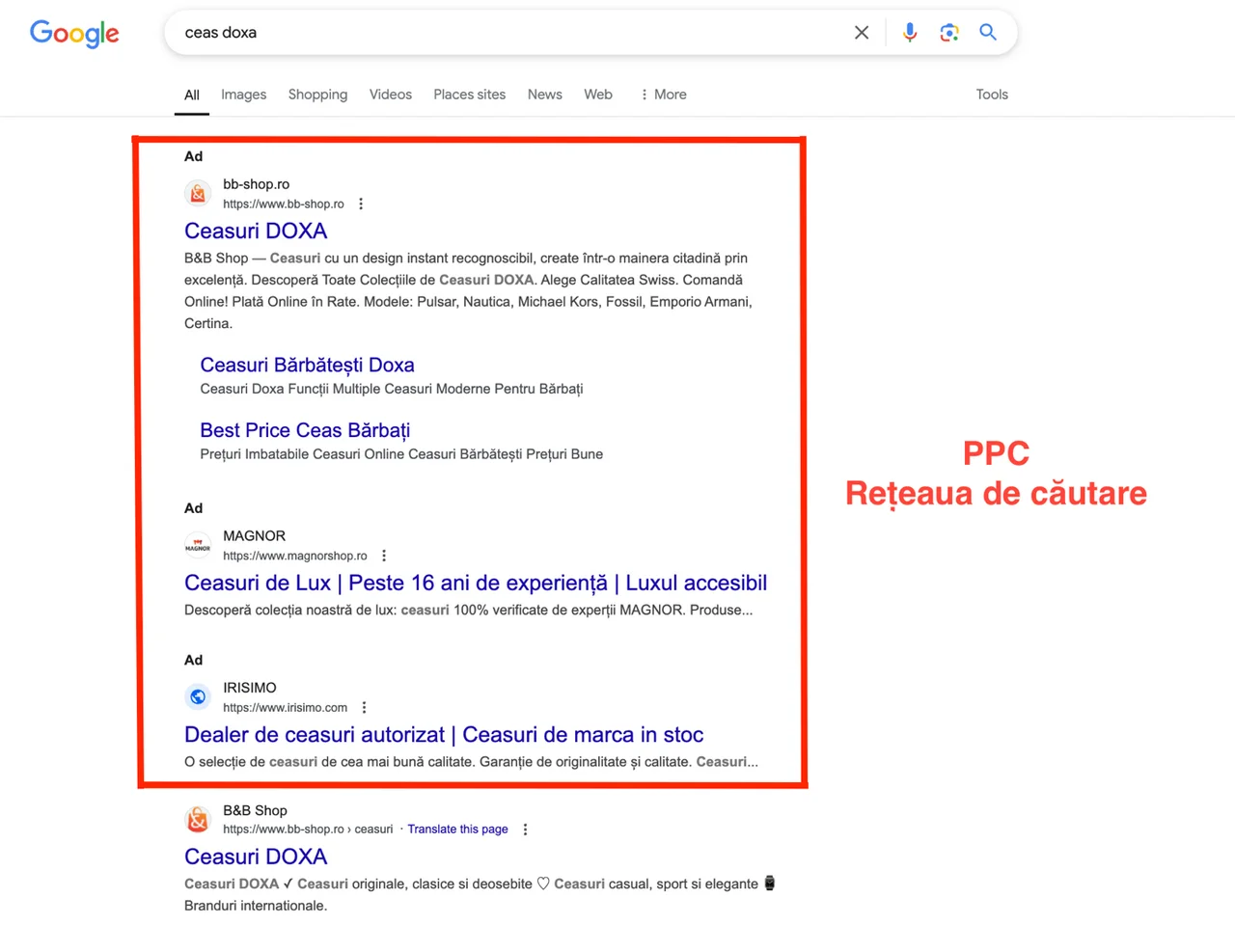This screenshot has width=1235, height=952.
Task: Switch to the Shopping tab
Action: click(x=317, y=95)
